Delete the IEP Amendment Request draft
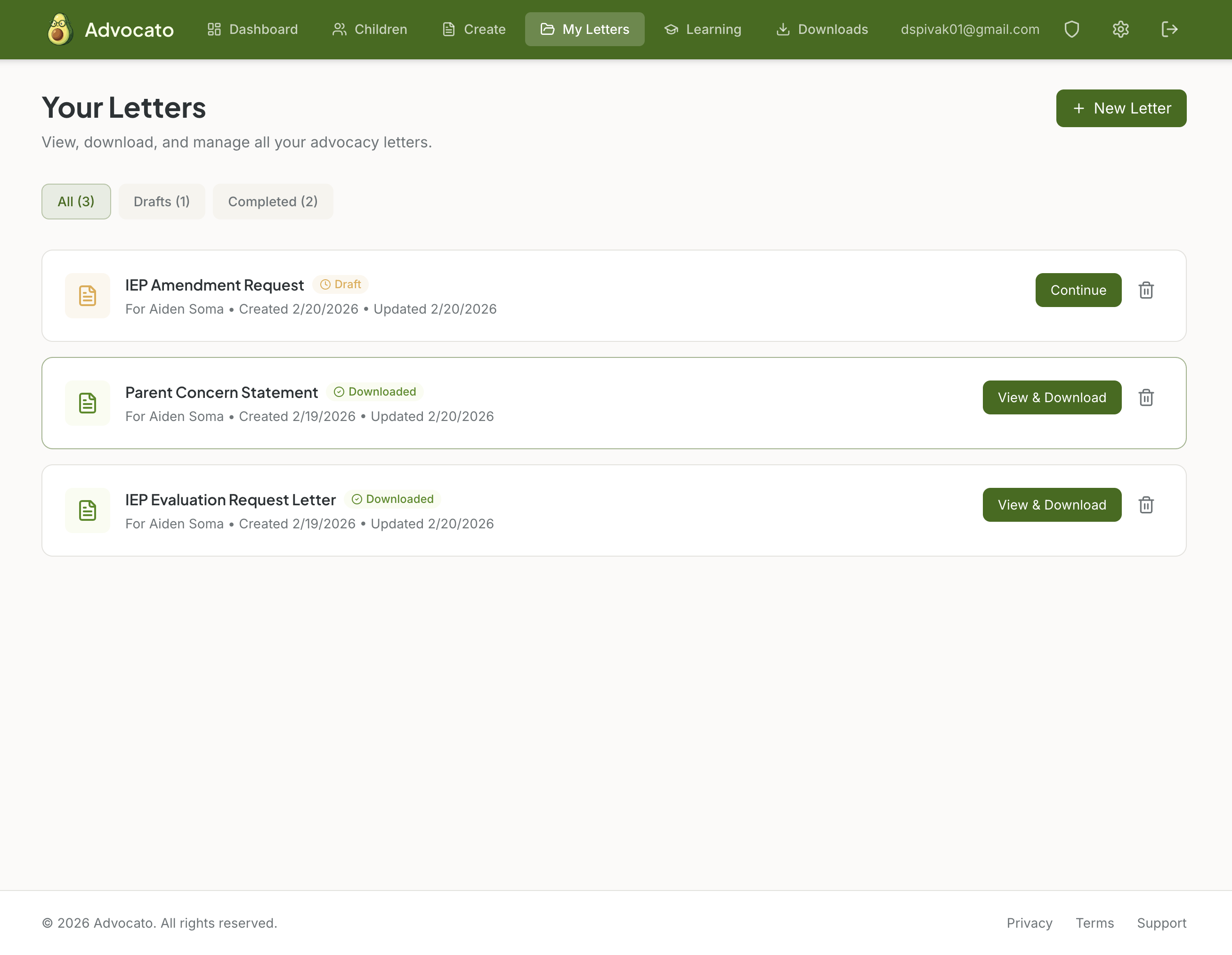Screen dimensions: 1232x955 click(x=1146, y=290)
